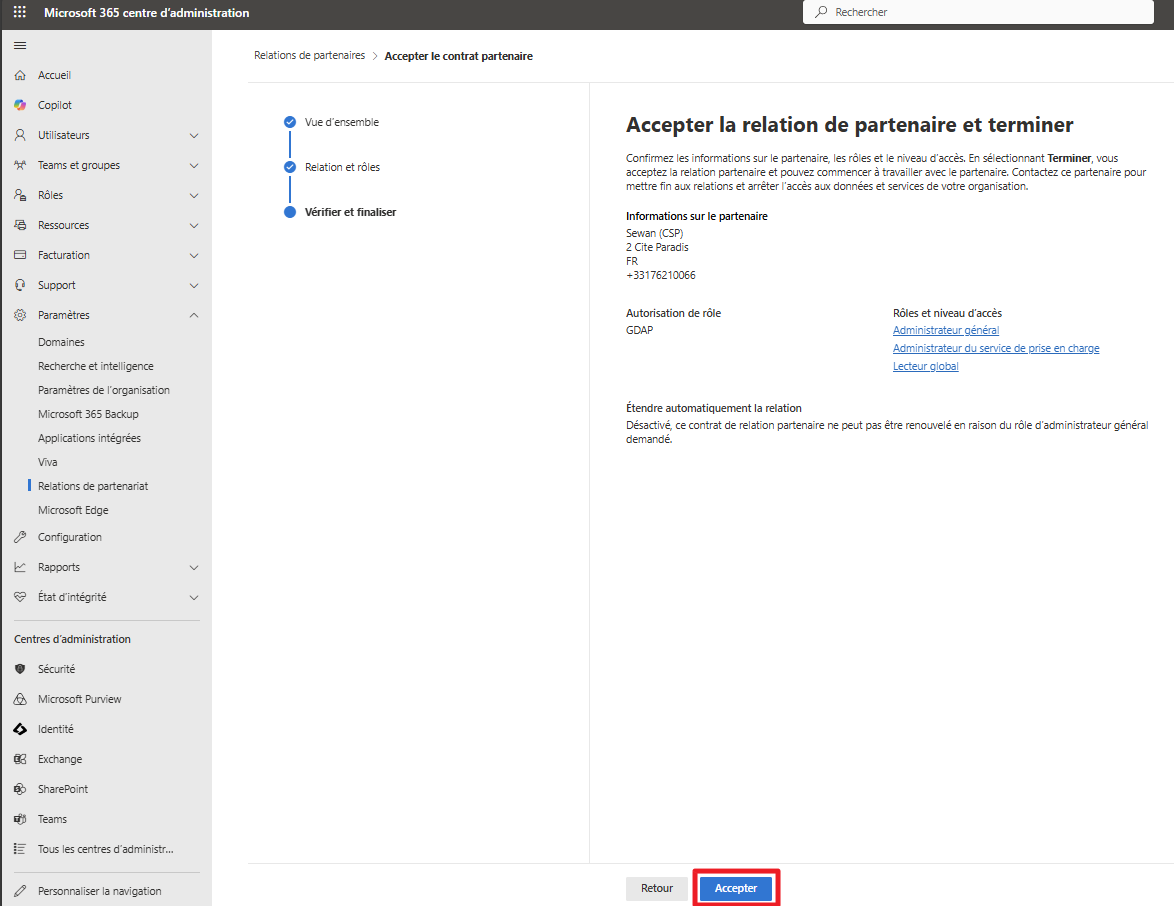Click the Sécurité shield icon
The image size is (1174, 906).
[20, 669]
